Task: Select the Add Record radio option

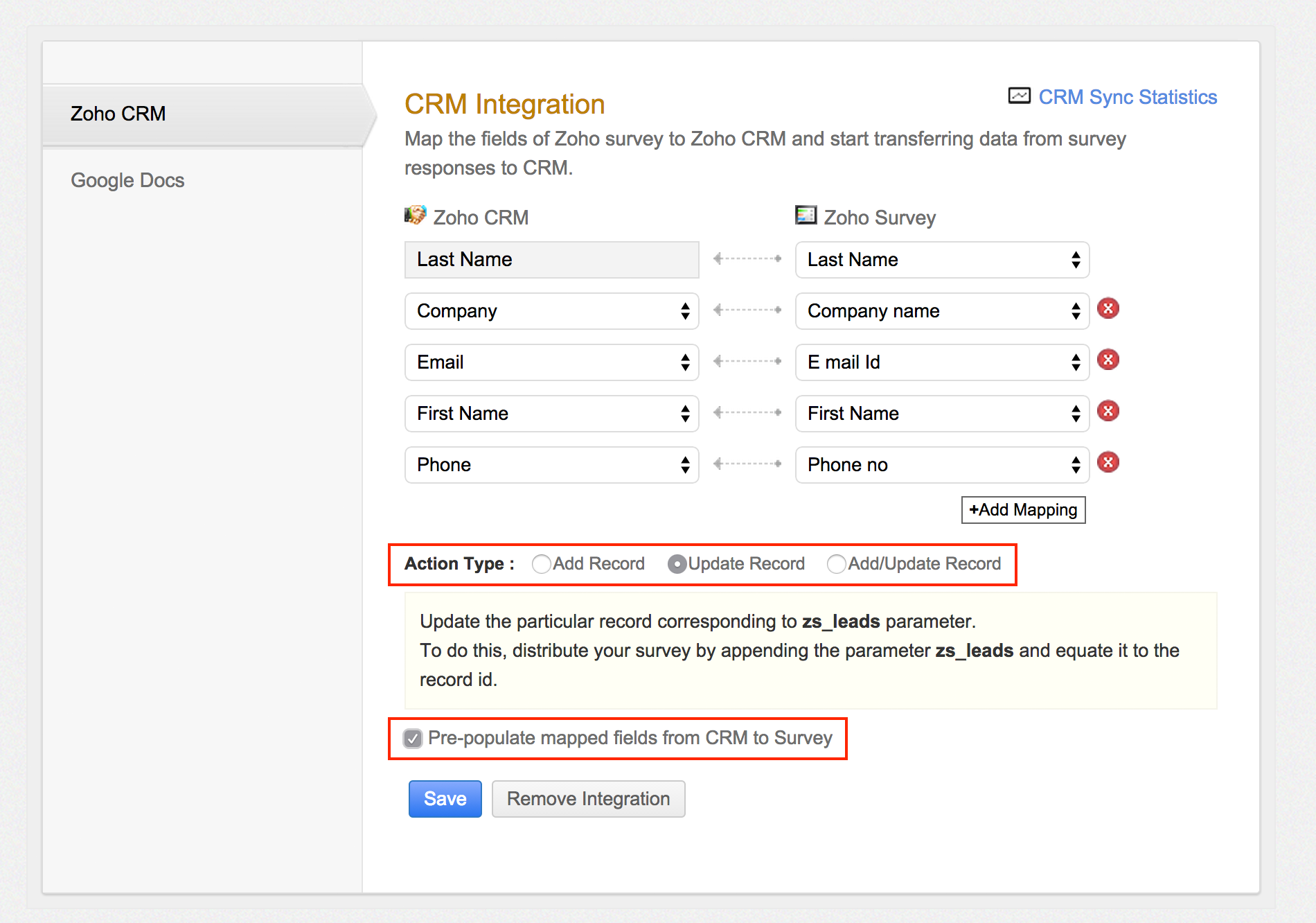Action: [x=542, y=564]
